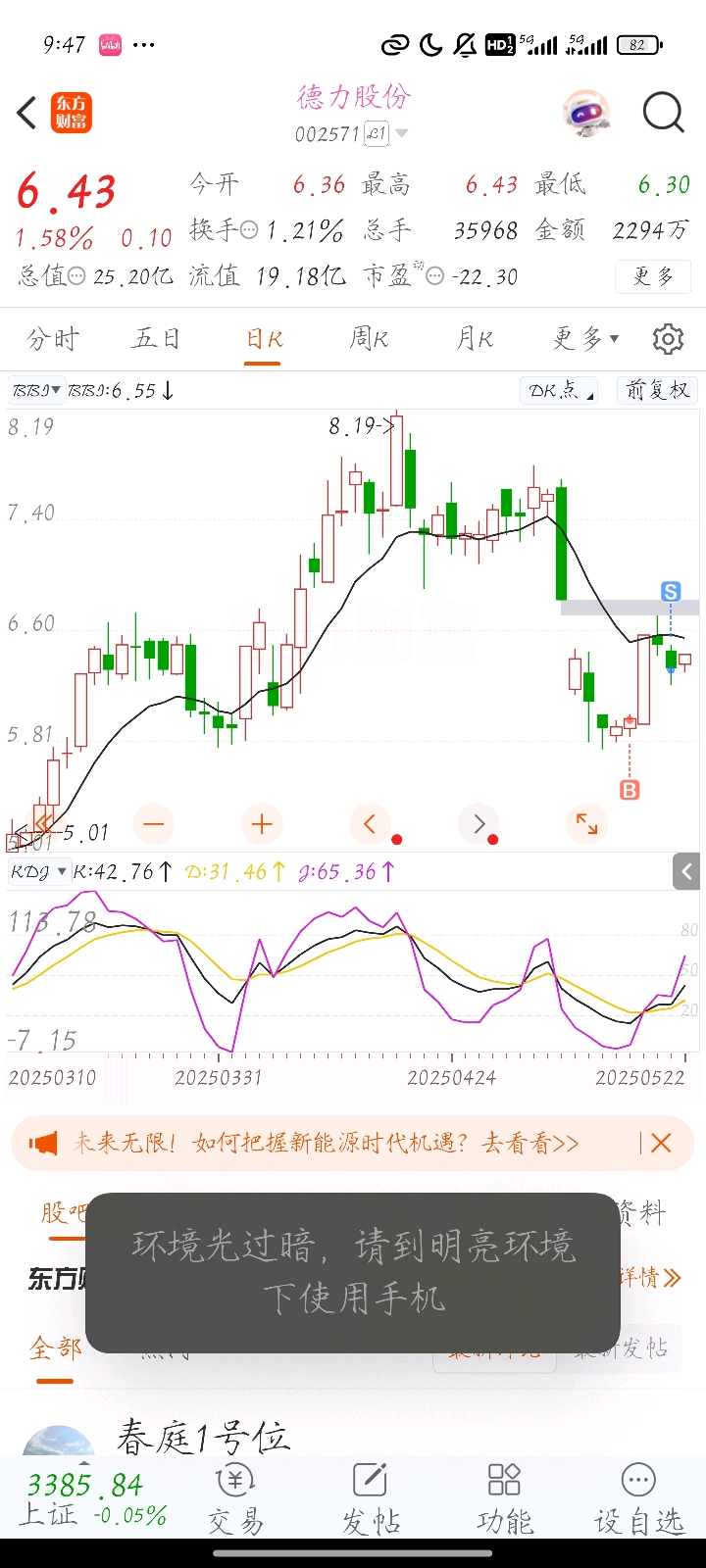Tap the J:65.36 KDJ value

coord(348,871)
